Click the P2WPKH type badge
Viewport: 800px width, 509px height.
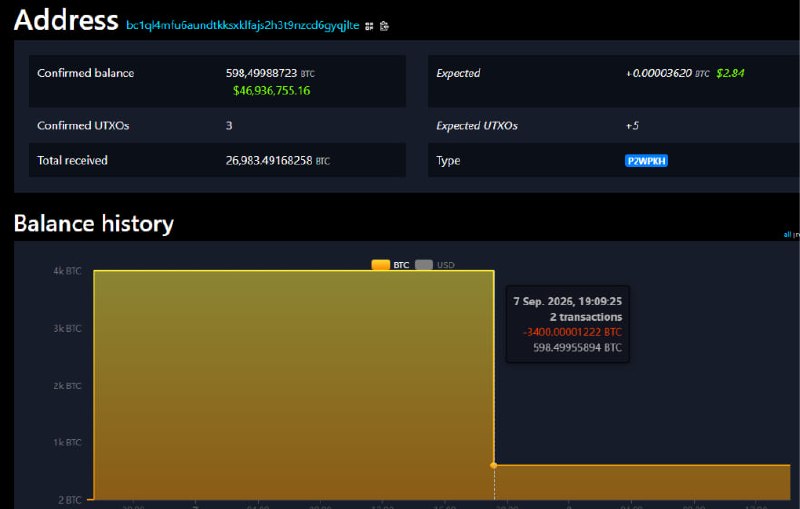(646, 161)
